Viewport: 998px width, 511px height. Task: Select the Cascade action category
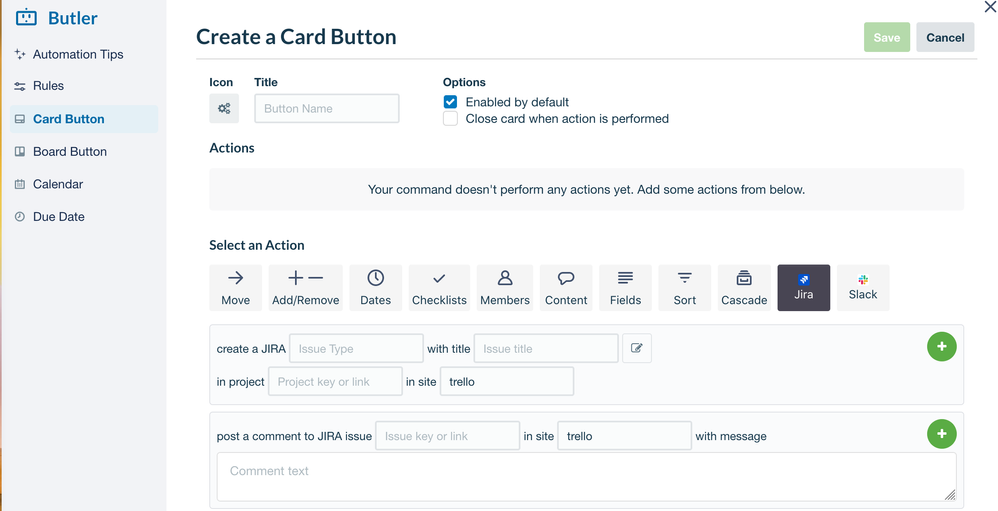[744, 288]
